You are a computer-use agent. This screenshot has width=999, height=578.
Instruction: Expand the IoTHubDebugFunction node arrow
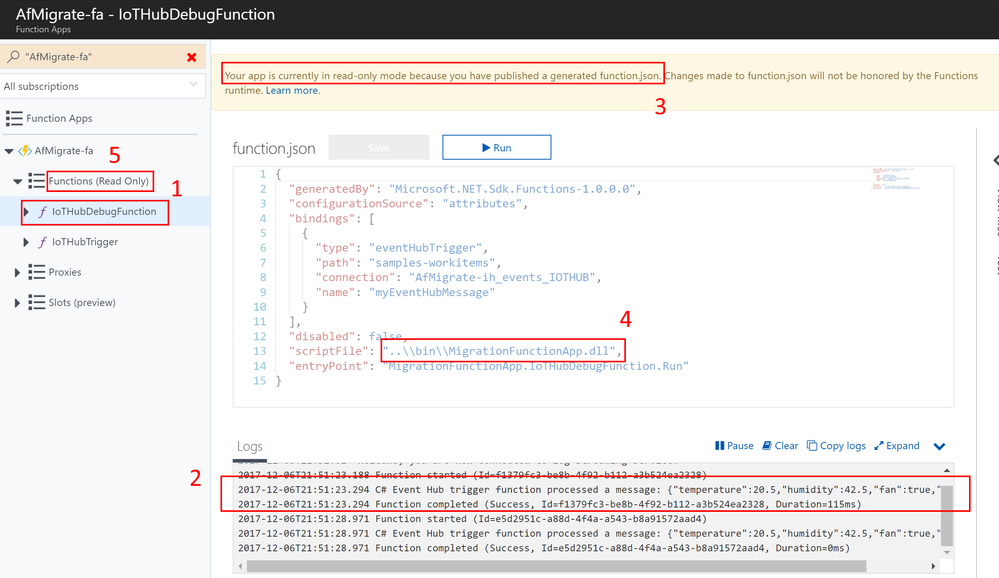(26, 212)
